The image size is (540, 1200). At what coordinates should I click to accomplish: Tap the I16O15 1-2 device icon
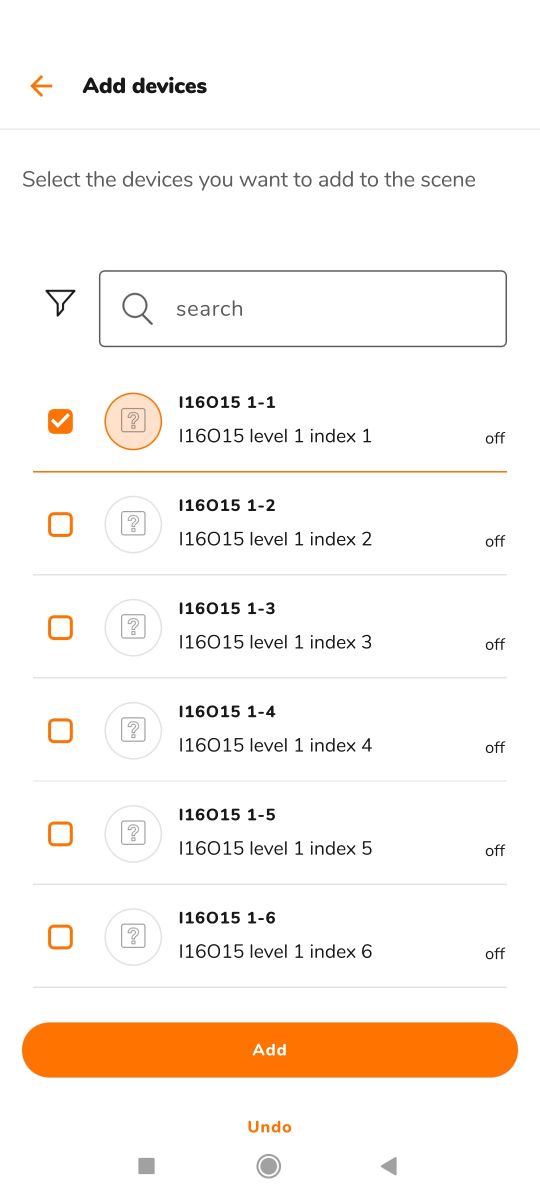(133, 524)
